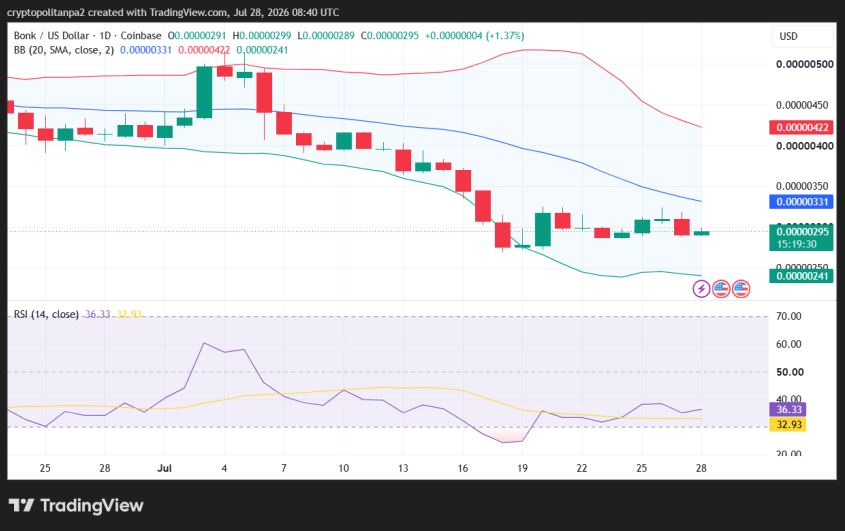
Task: Click RSI axis label 60.00
Action: pos(788,344)
